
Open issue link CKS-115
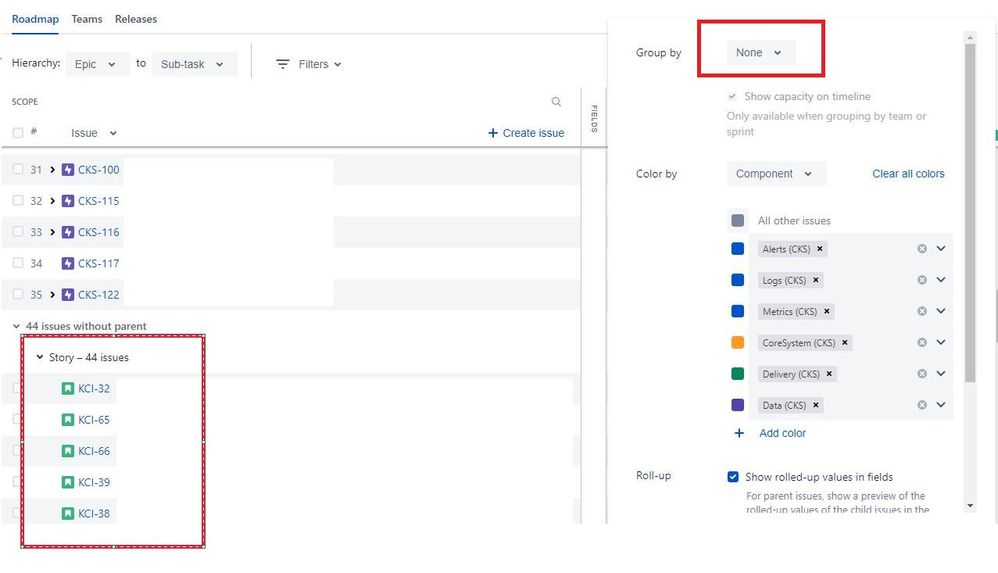point(99,201)
